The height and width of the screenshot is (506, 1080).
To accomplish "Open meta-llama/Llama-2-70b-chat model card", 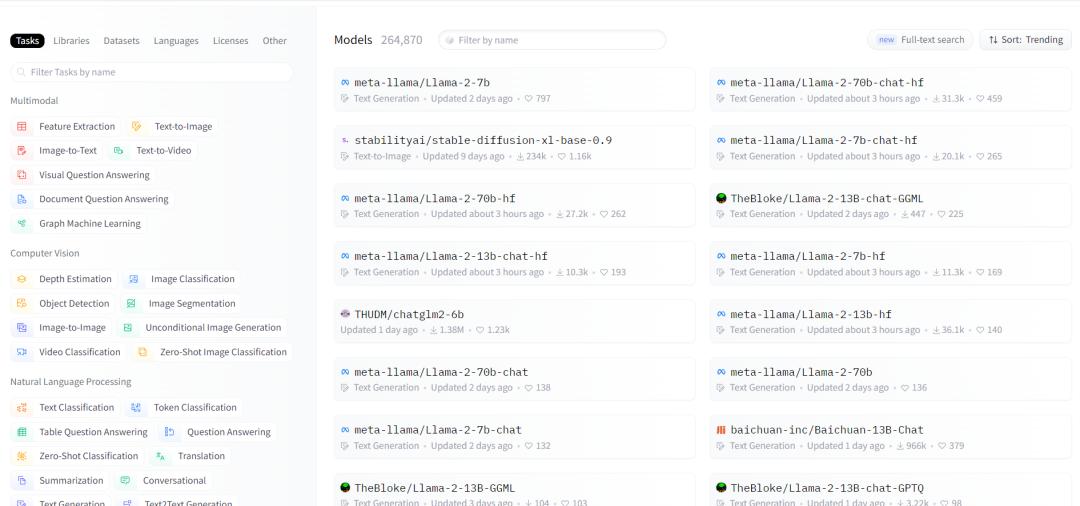I will pos(515,379).
